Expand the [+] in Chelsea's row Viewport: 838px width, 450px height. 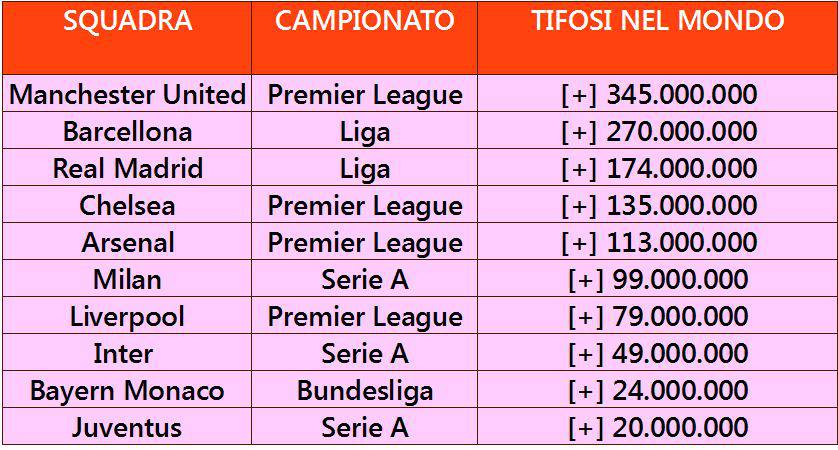[579, 206]
